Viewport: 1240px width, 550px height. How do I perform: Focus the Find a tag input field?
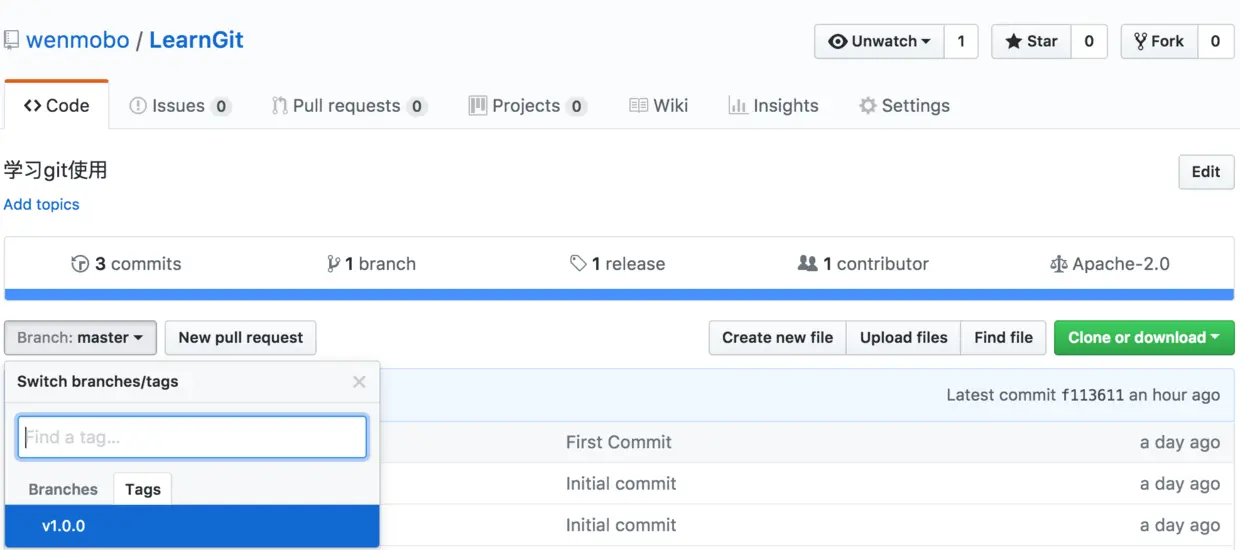pos(192,437)
